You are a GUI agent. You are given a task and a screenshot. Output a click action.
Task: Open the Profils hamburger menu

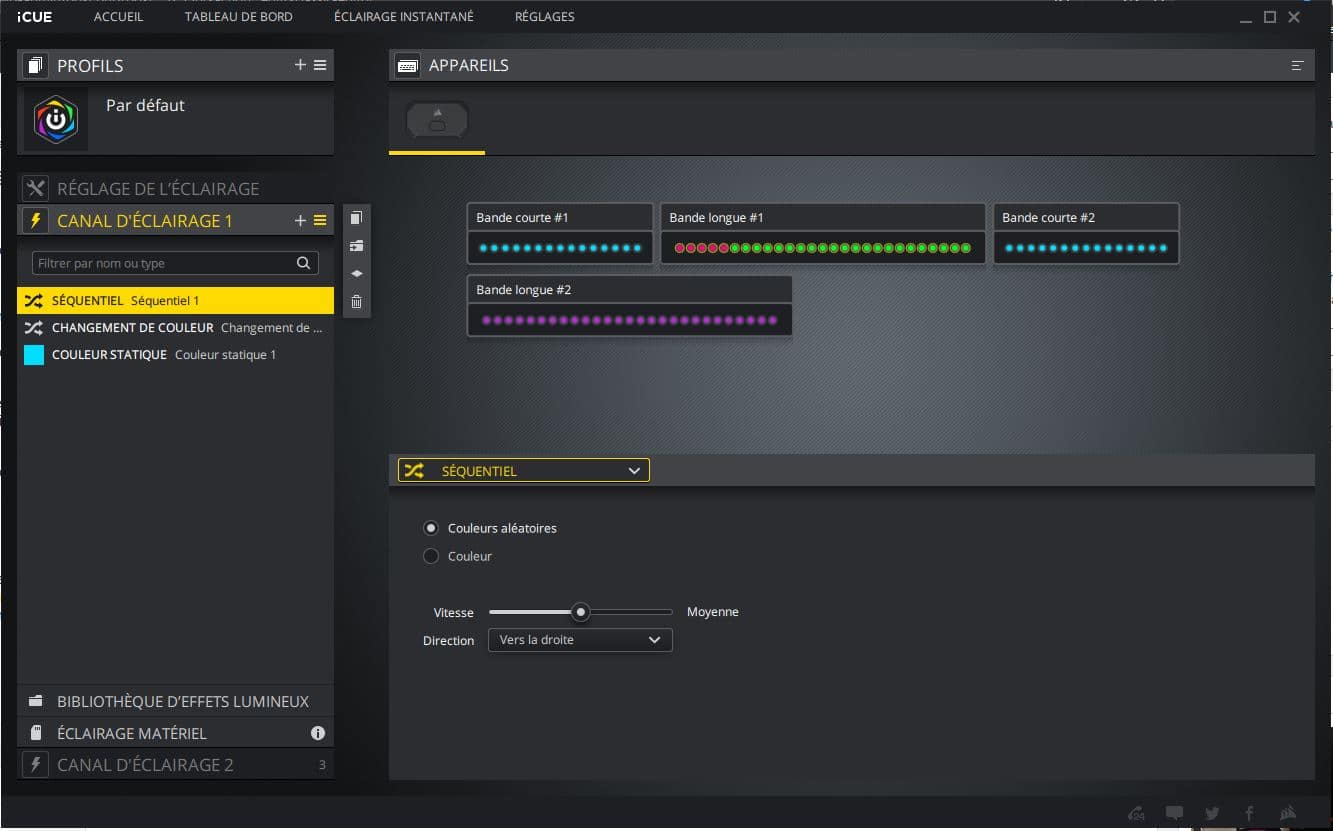320,65
